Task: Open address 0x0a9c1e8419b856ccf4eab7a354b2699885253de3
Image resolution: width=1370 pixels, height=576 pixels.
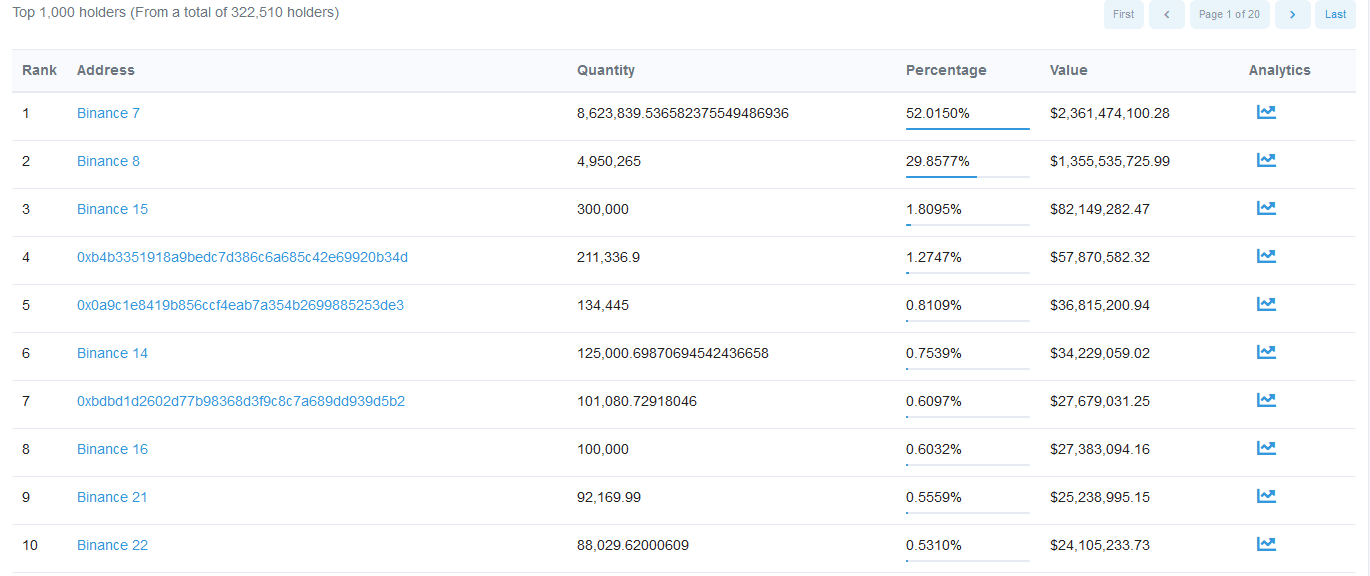Action: pyautogui.click(x=240, y=305)
